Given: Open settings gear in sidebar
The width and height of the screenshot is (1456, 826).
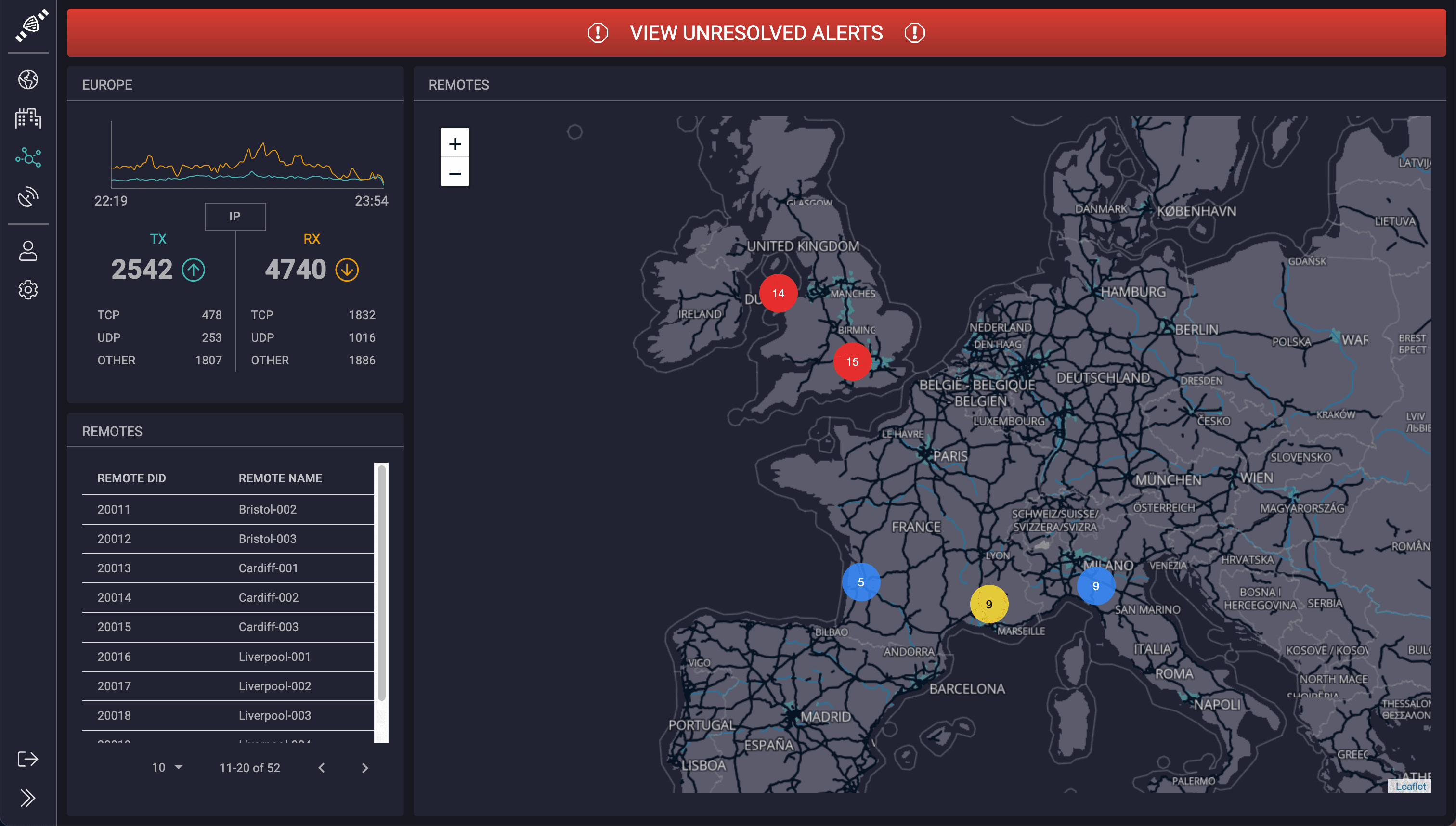Looking at the screenshot, I should [28, 290].
